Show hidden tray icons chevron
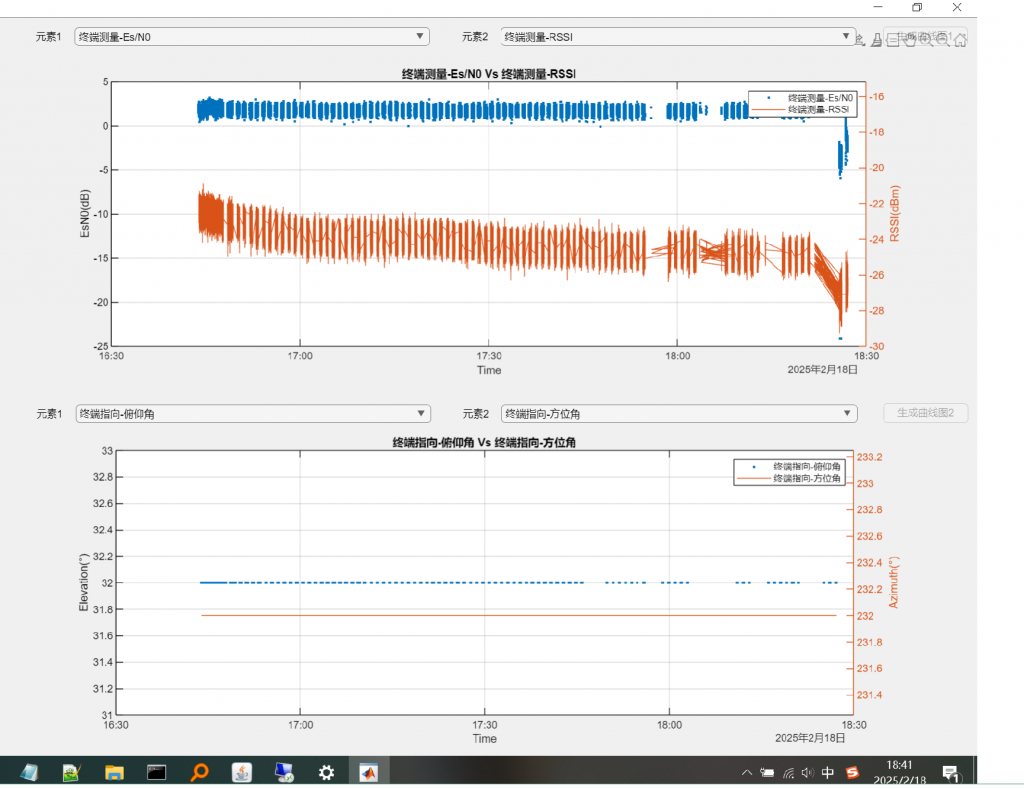The width and height of the screenshot is (1024, 789). coord(747,773)
